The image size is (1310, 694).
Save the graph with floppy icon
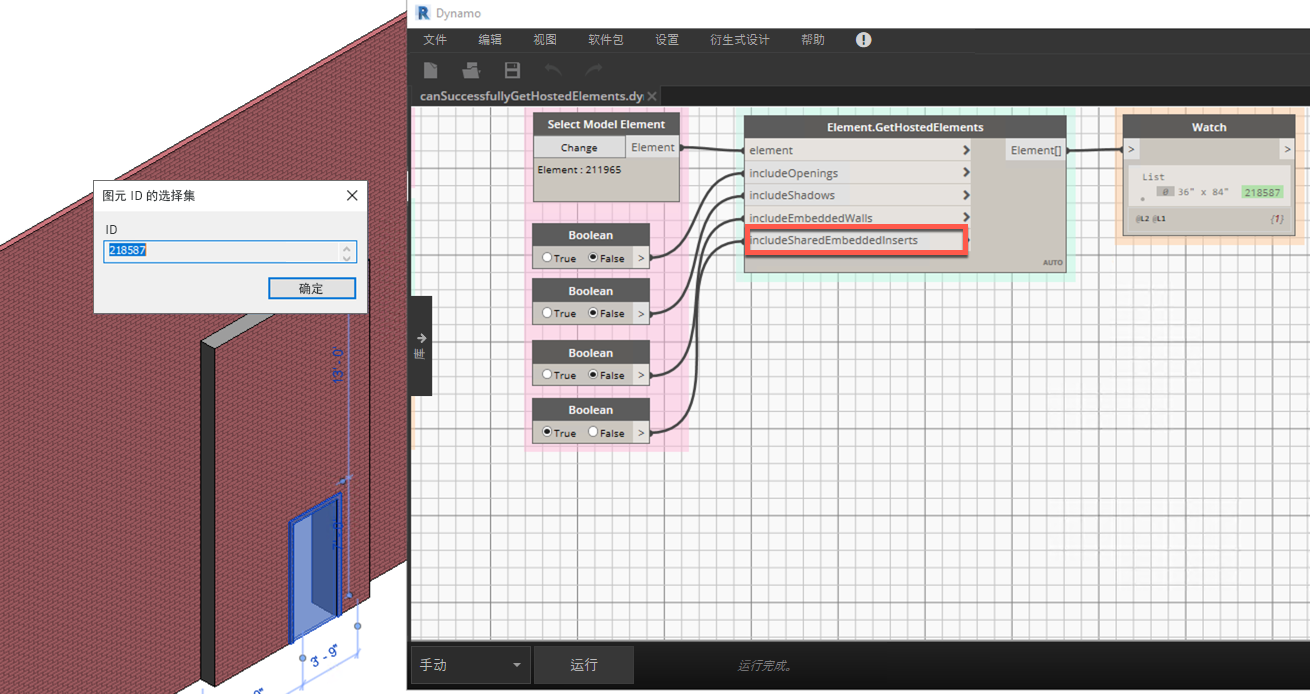[512, 70]
